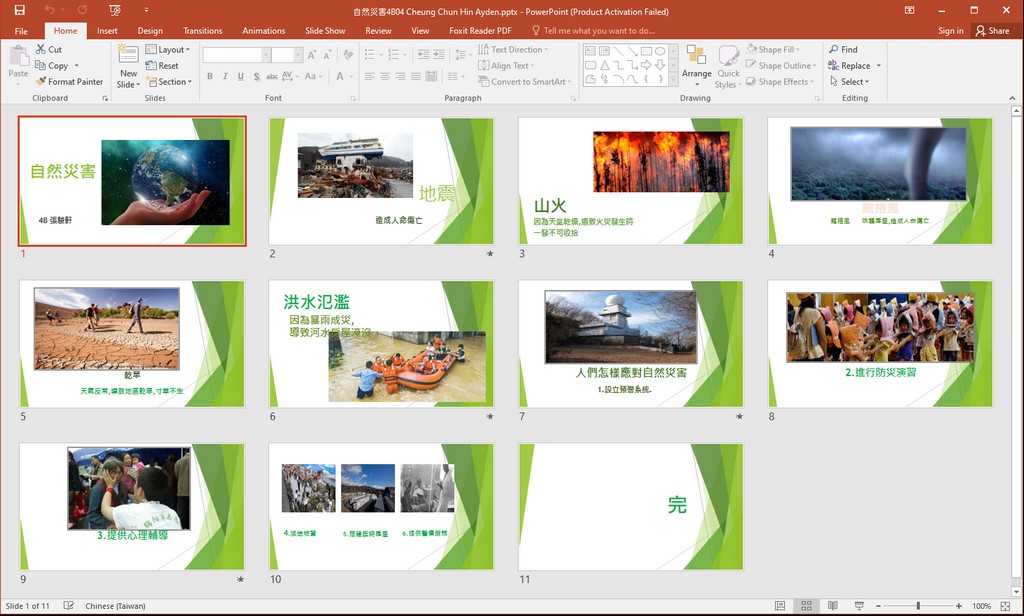
Task: Toggle text Shadow
Action: pyautogui.click(x=257, y=76)
